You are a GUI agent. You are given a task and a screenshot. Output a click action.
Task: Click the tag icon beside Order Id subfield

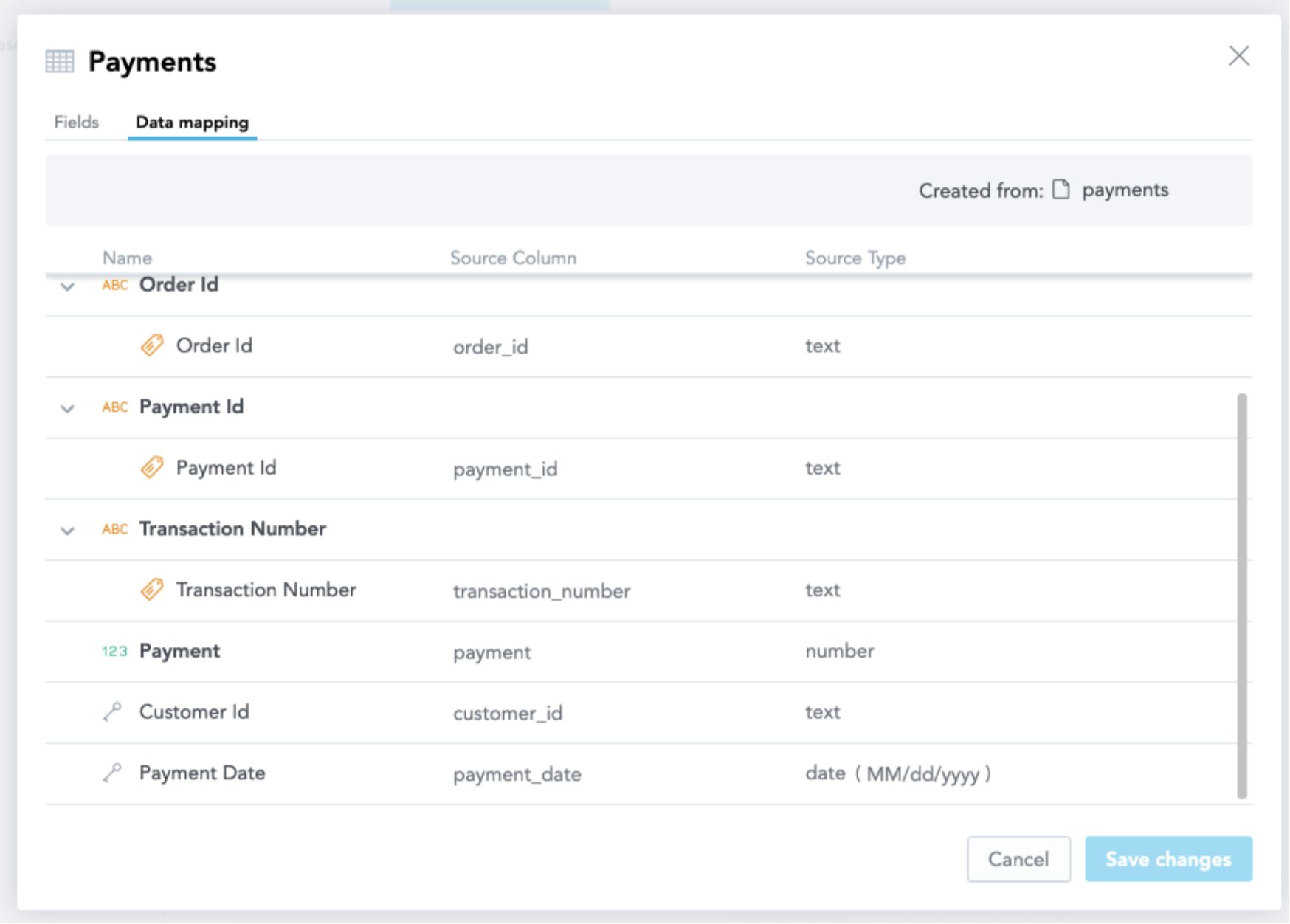click(x=152, y=345)
